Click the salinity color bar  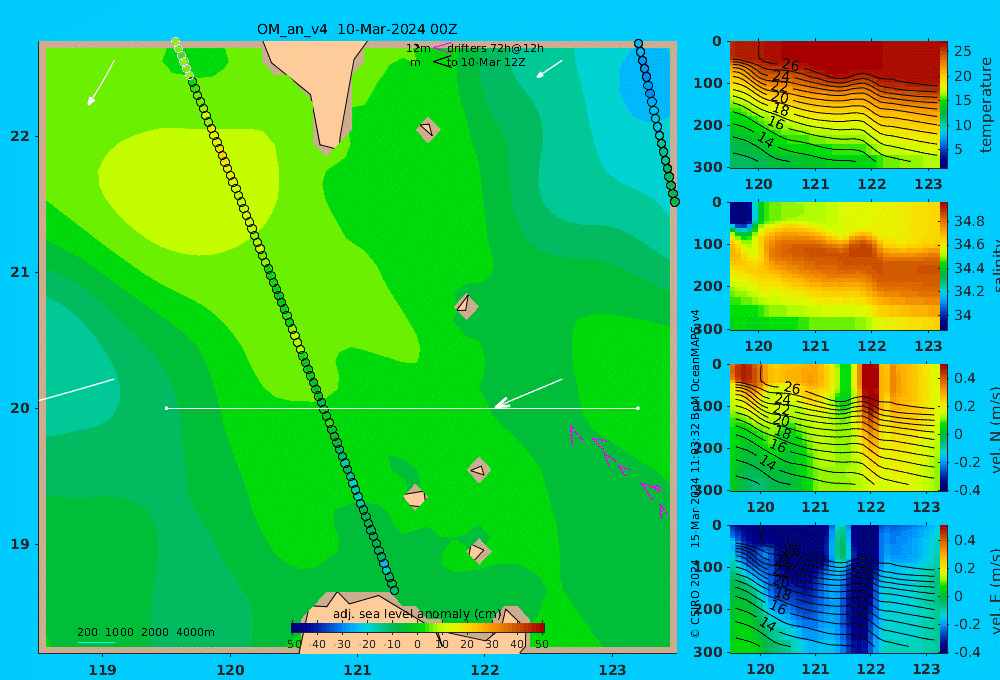(x=944, y=266)
